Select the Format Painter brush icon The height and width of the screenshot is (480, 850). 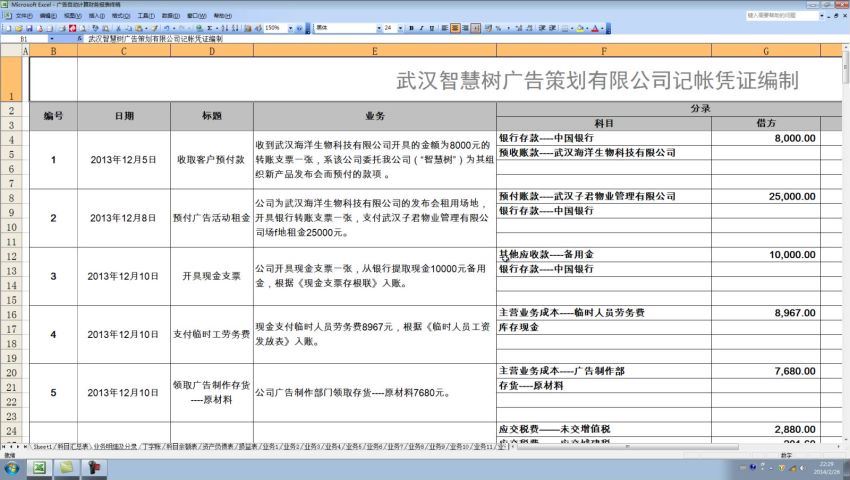[x=154, y=28]
